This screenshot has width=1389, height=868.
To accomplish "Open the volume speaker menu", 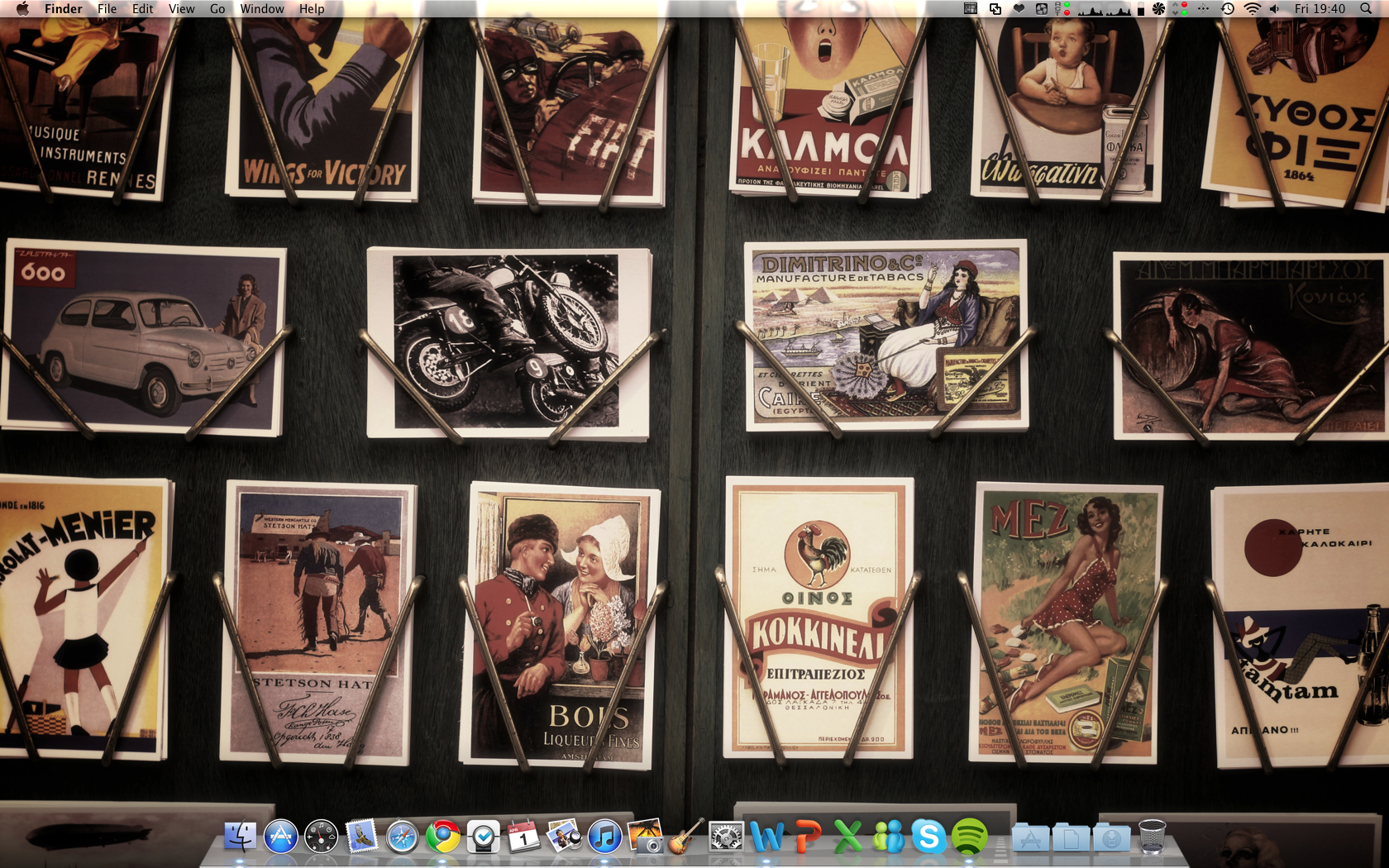I will (x=1275, y=8).
